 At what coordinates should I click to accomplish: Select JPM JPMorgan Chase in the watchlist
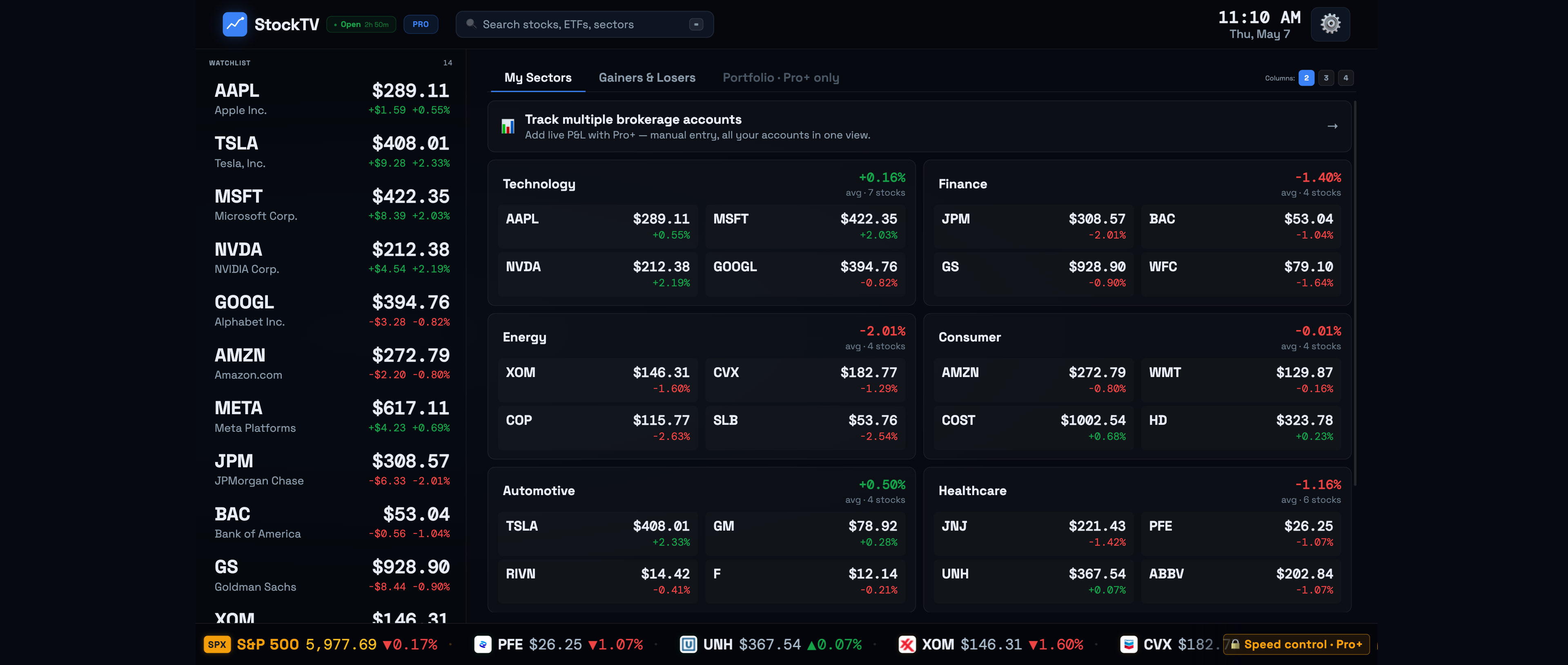click(x=332, y=469)
